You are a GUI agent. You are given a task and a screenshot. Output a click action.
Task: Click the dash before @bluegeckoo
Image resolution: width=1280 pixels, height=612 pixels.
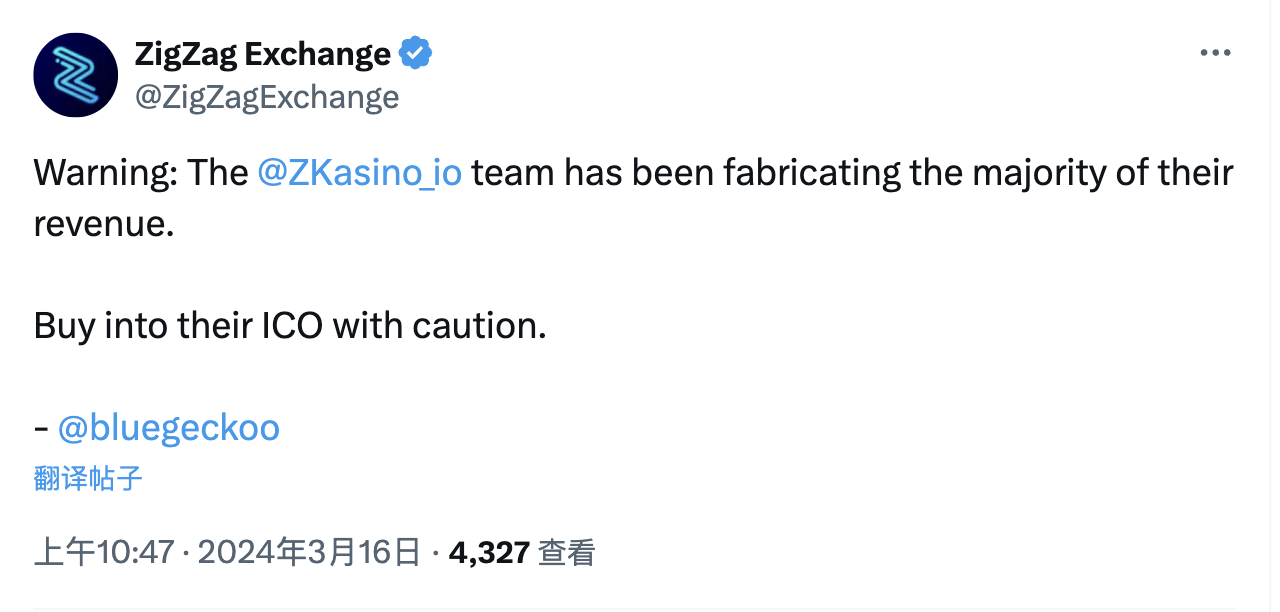point(41,429)
